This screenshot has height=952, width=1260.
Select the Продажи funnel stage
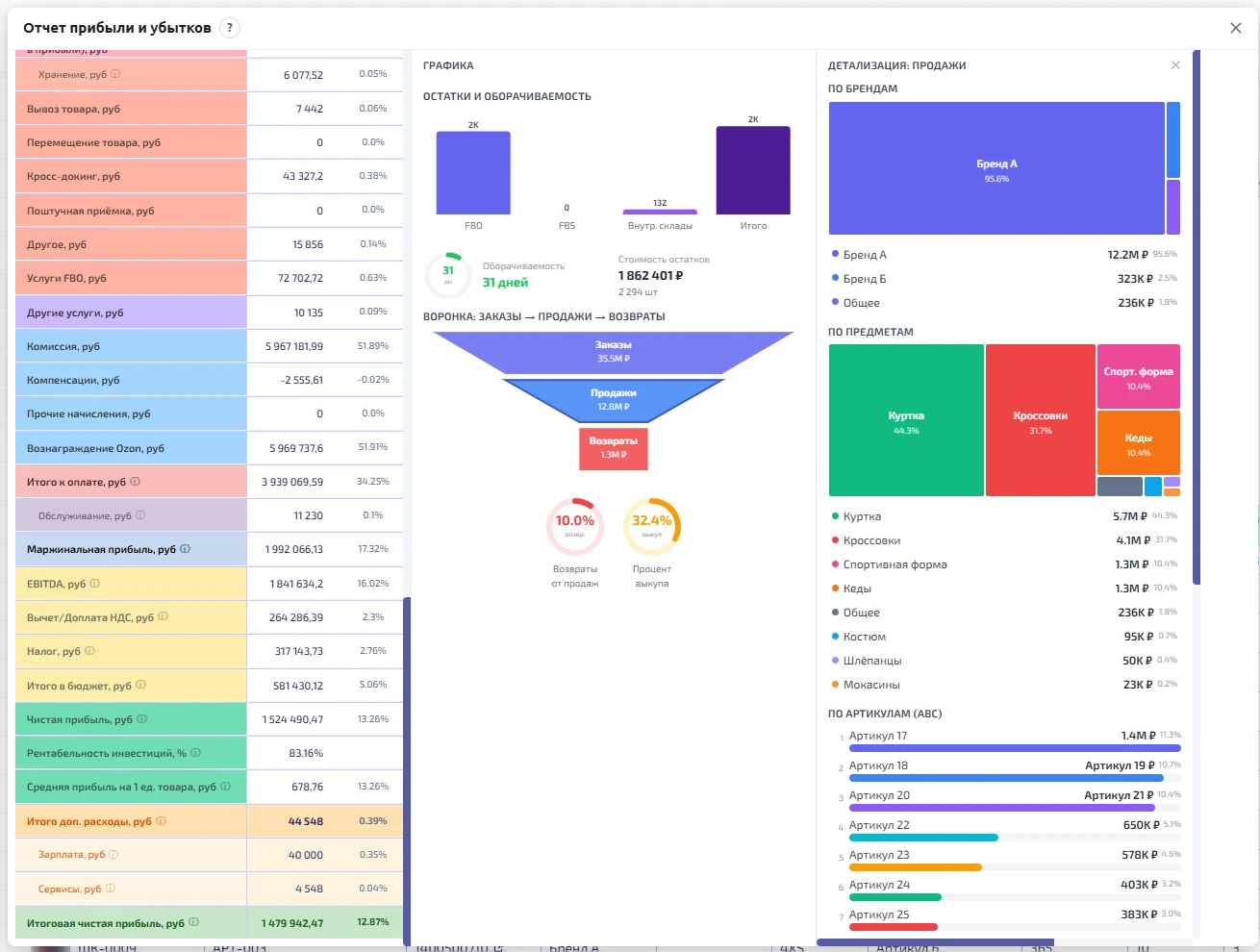pyautogui.click(x=614, y=400)
